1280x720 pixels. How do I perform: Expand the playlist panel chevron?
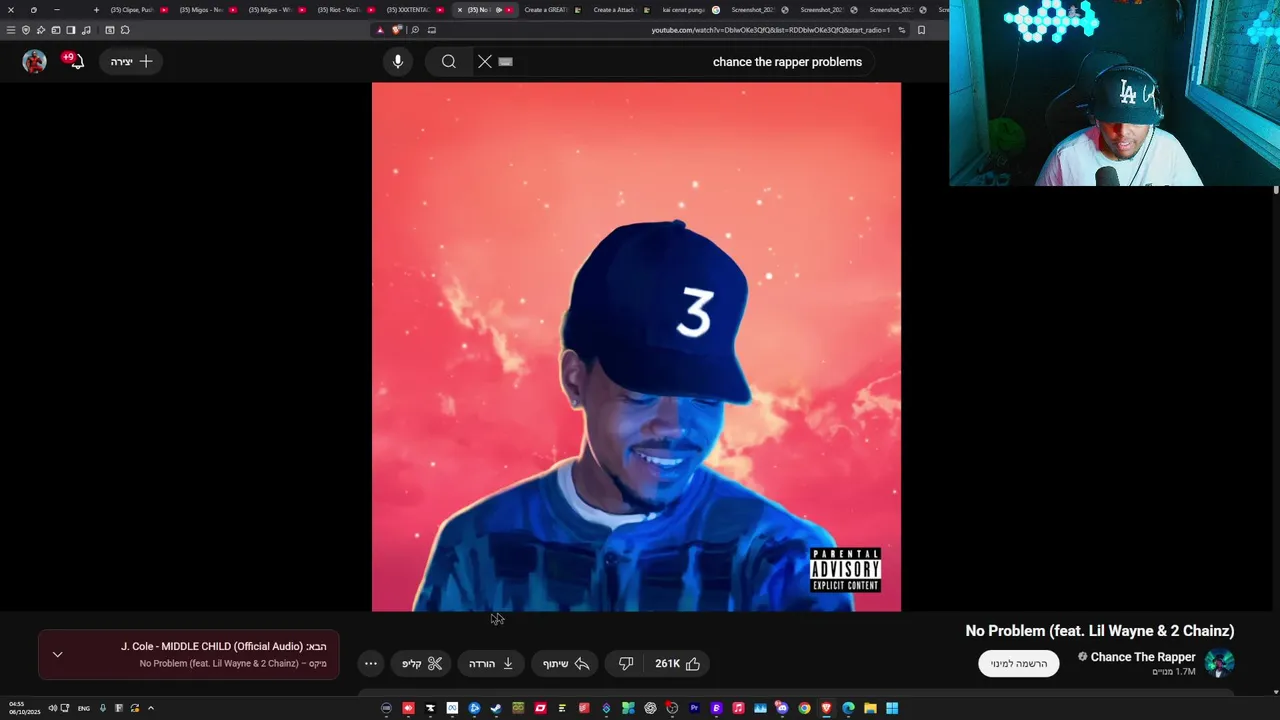click(x=57, y=655)
